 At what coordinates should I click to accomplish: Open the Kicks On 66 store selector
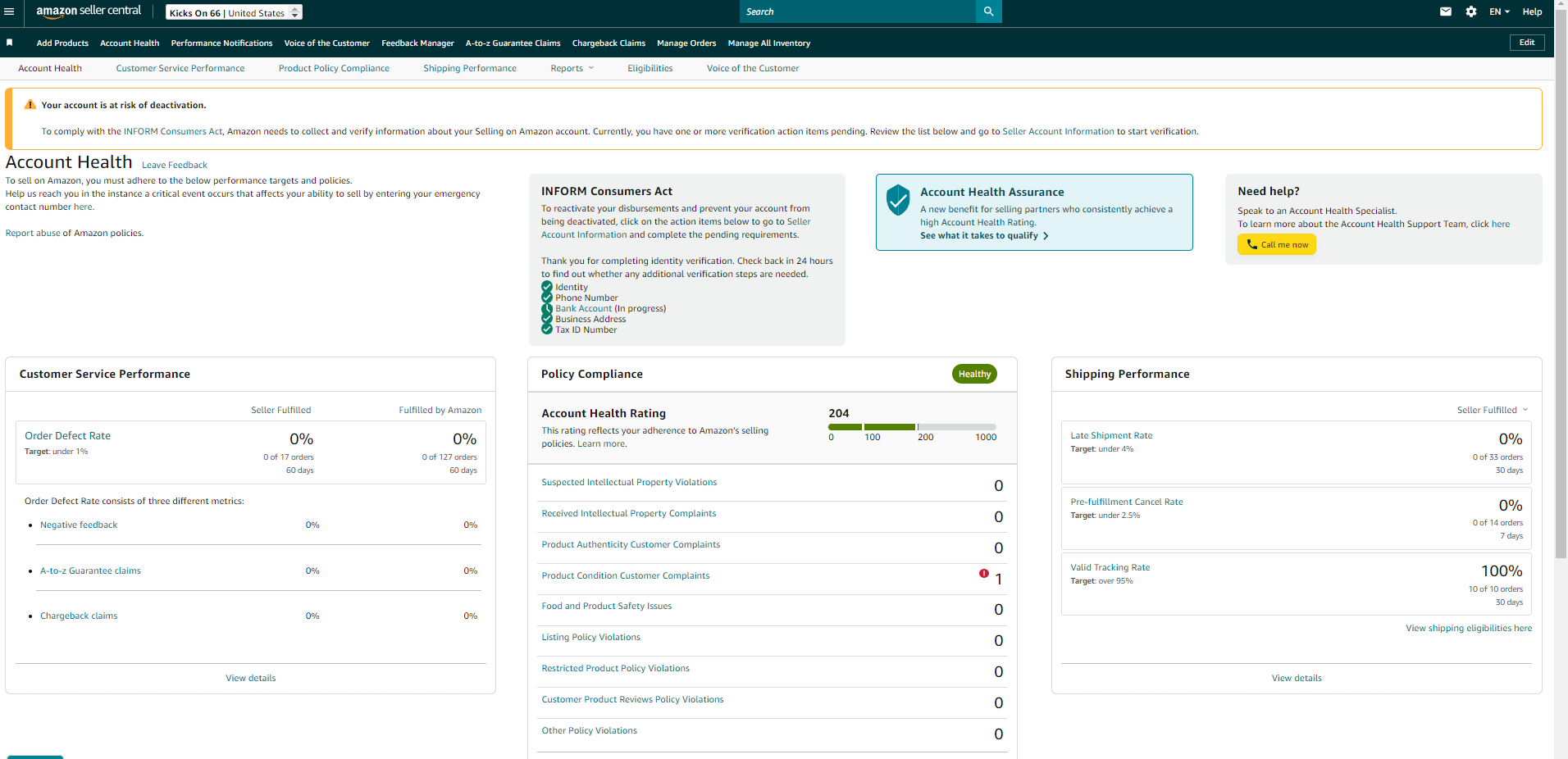point(234,12)
